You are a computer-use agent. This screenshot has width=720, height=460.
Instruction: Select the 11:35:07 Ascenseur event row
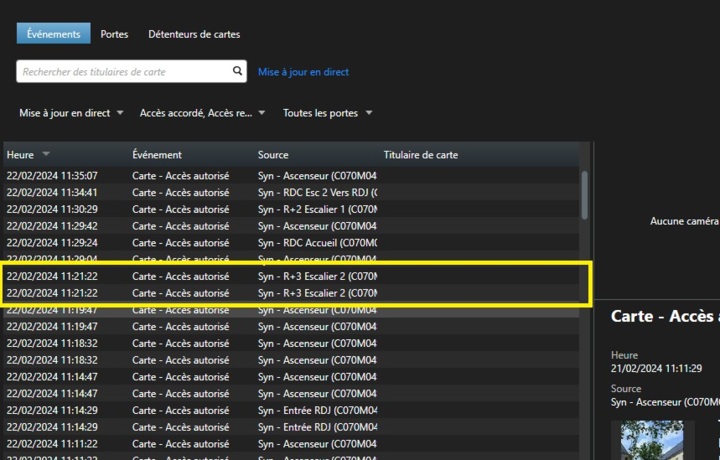[190, 176]
